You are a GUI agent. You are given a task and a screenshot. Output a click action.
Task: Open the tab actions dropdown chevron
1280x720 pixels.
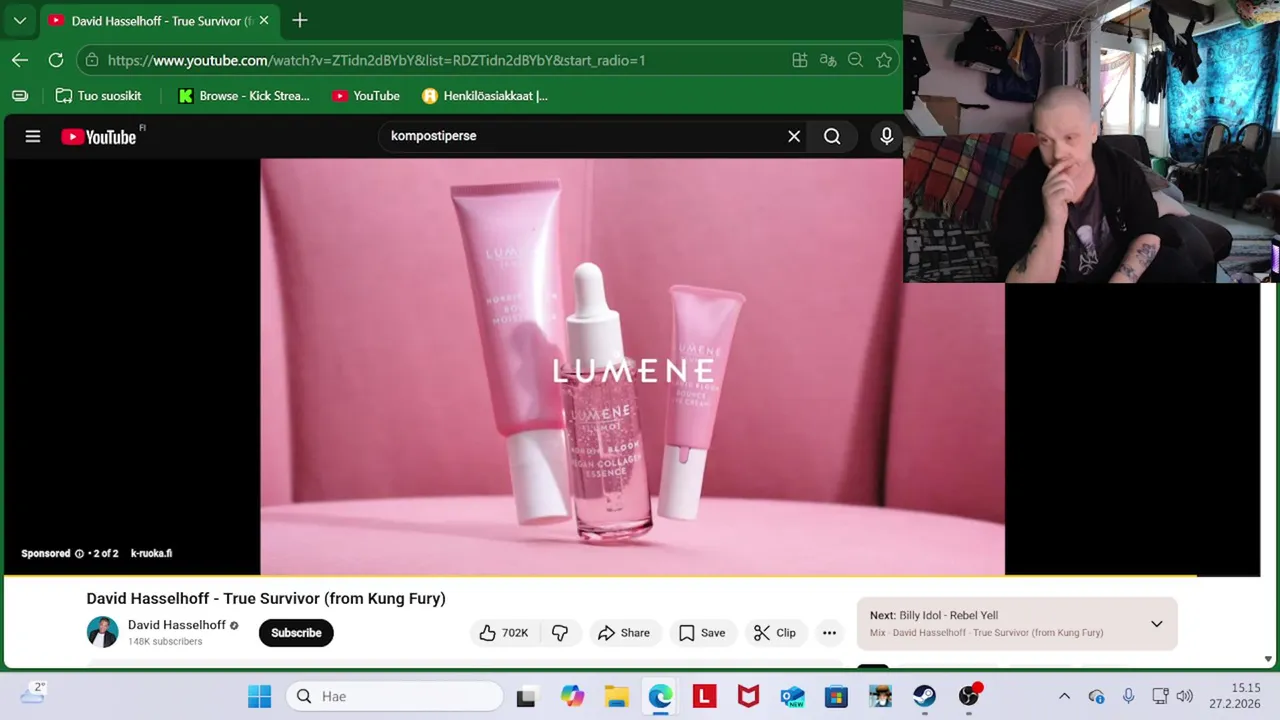(x=19, y=20)
